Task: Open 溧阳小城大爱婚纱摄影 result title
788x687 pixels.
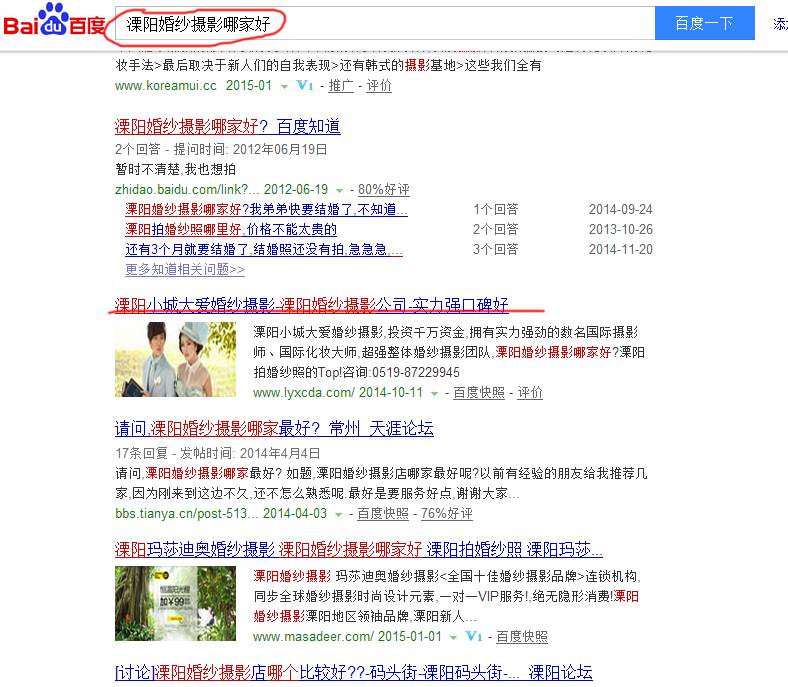Action: click(312, 305)
